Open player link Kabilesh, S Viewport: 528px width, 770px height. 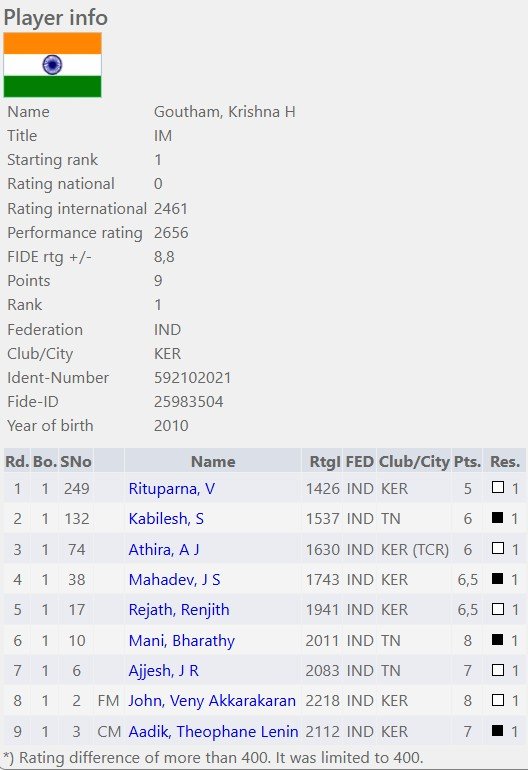pos(166,519)
